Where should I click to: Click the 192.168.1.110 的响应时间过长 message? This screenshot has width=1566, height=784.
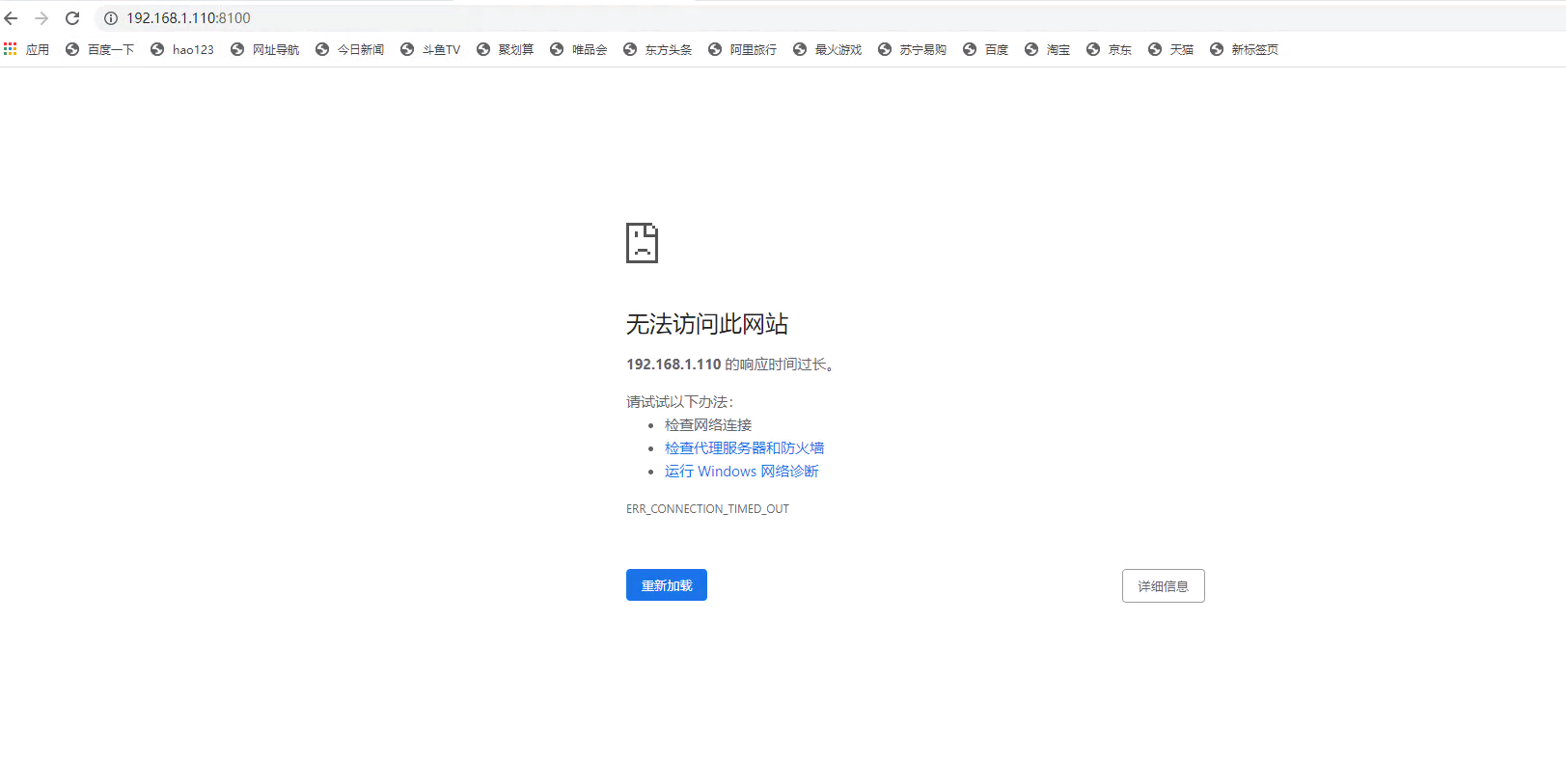[x=730, y=365]
